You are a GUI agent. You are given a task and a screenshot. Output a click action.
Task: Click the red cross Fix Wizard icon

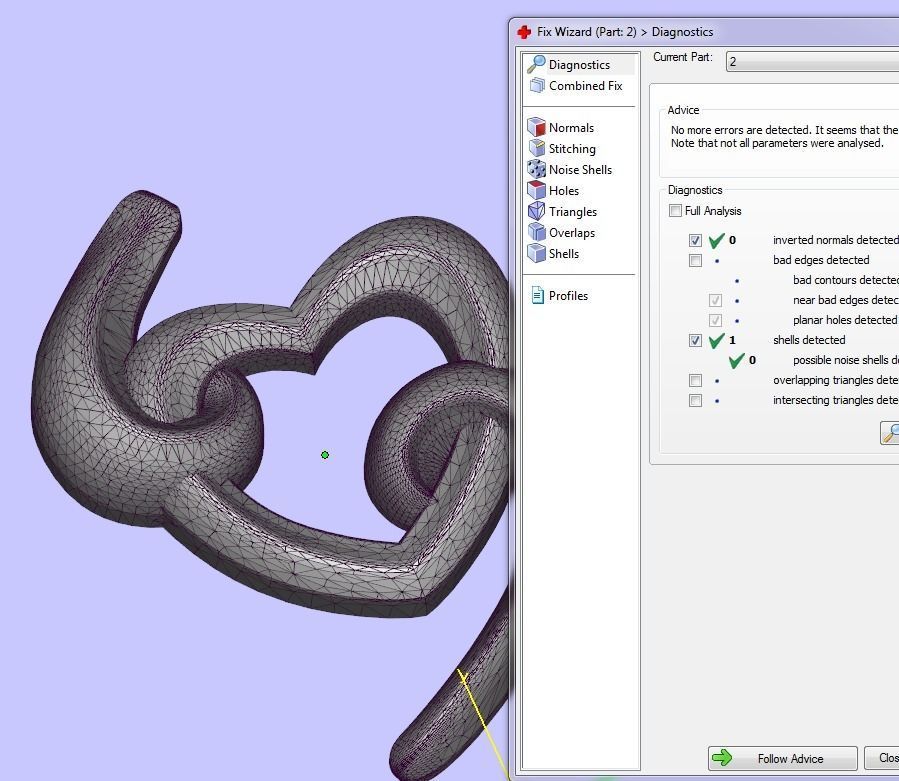pos(523,32)
